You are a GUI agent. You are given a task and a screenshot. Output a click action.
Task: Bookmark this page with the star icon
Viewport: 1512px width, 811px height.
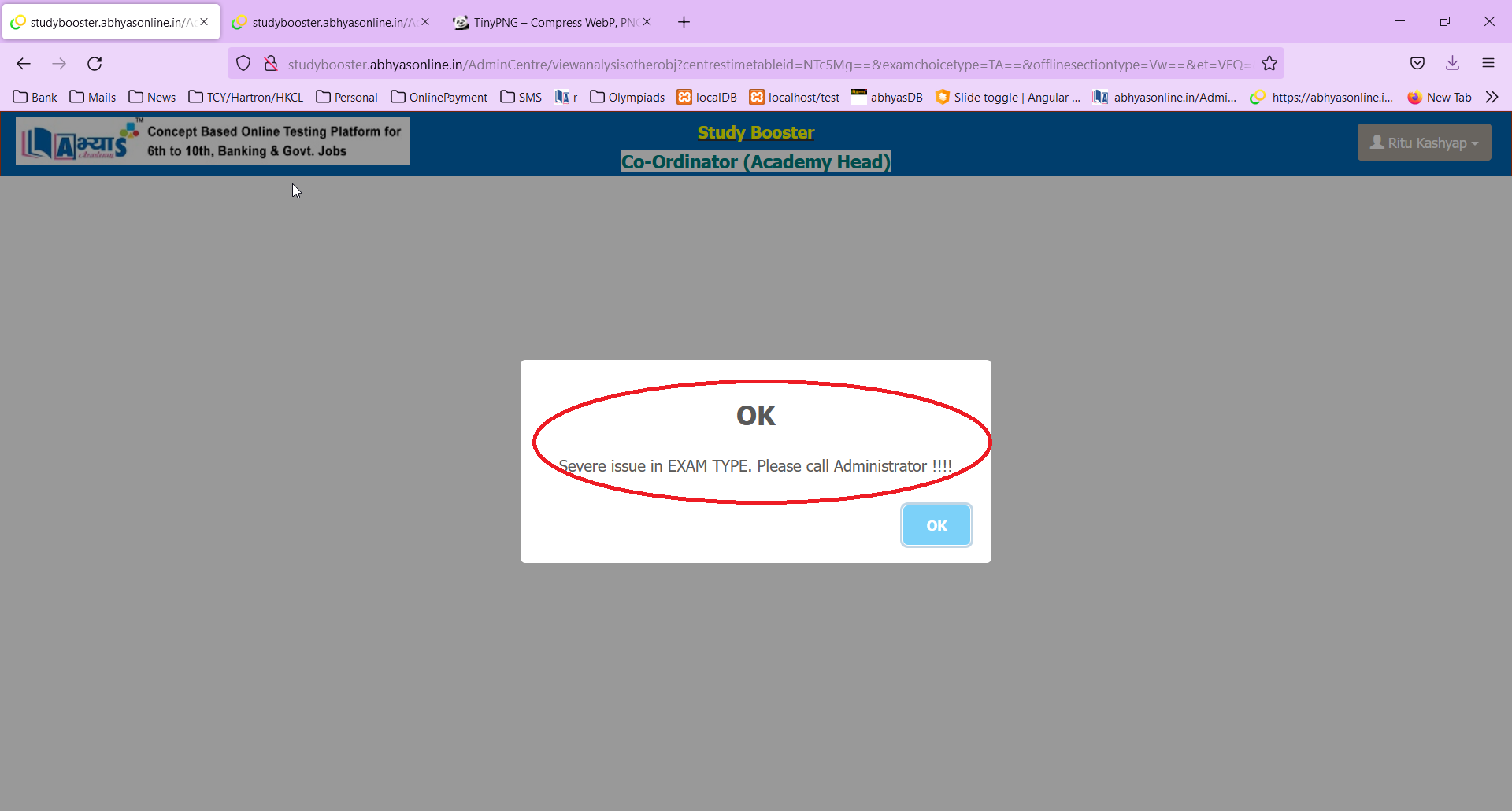1269,64
